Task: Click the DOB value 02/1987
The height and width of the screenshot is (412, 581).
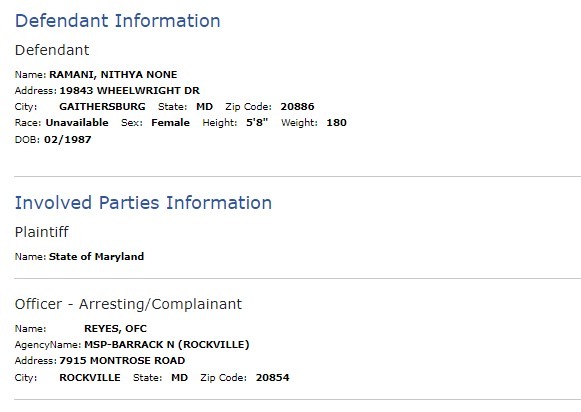Action: [67, 140]
